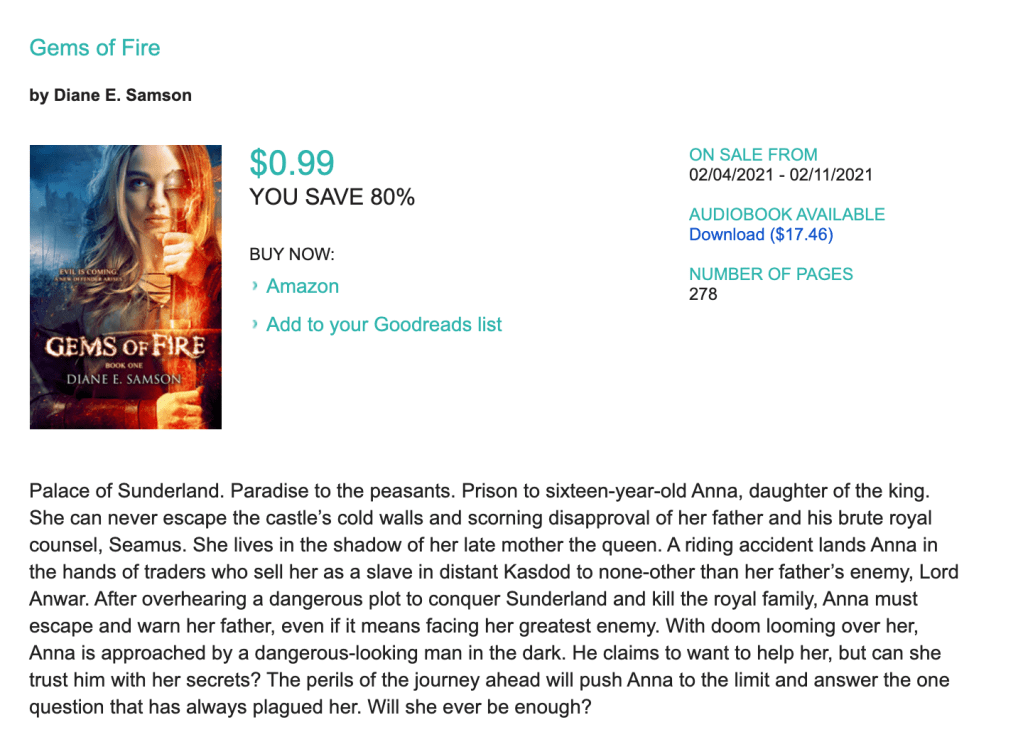Download the audiobook for $17.46
The width and height of the screenshot is (1023, 742).
point(761,235)
